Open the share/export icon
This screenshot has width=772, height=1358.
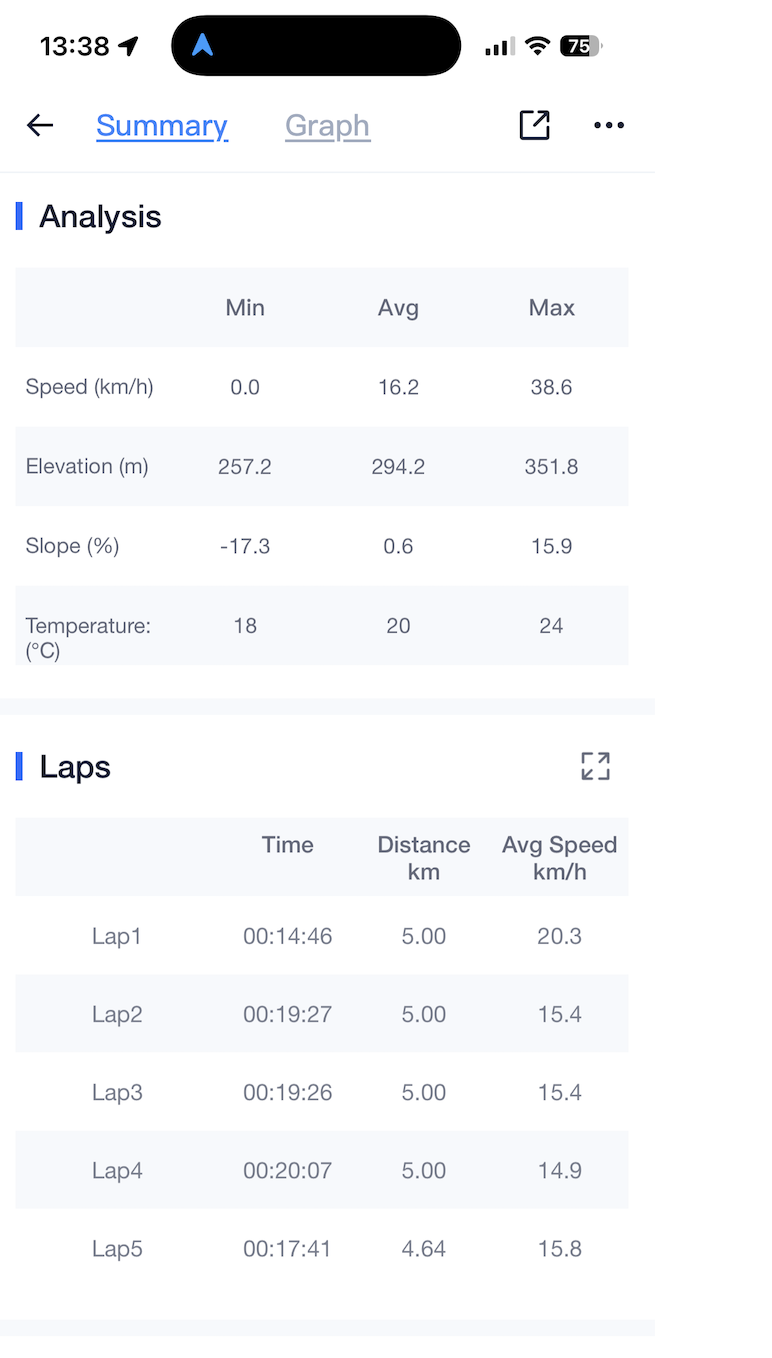point(534,125)
